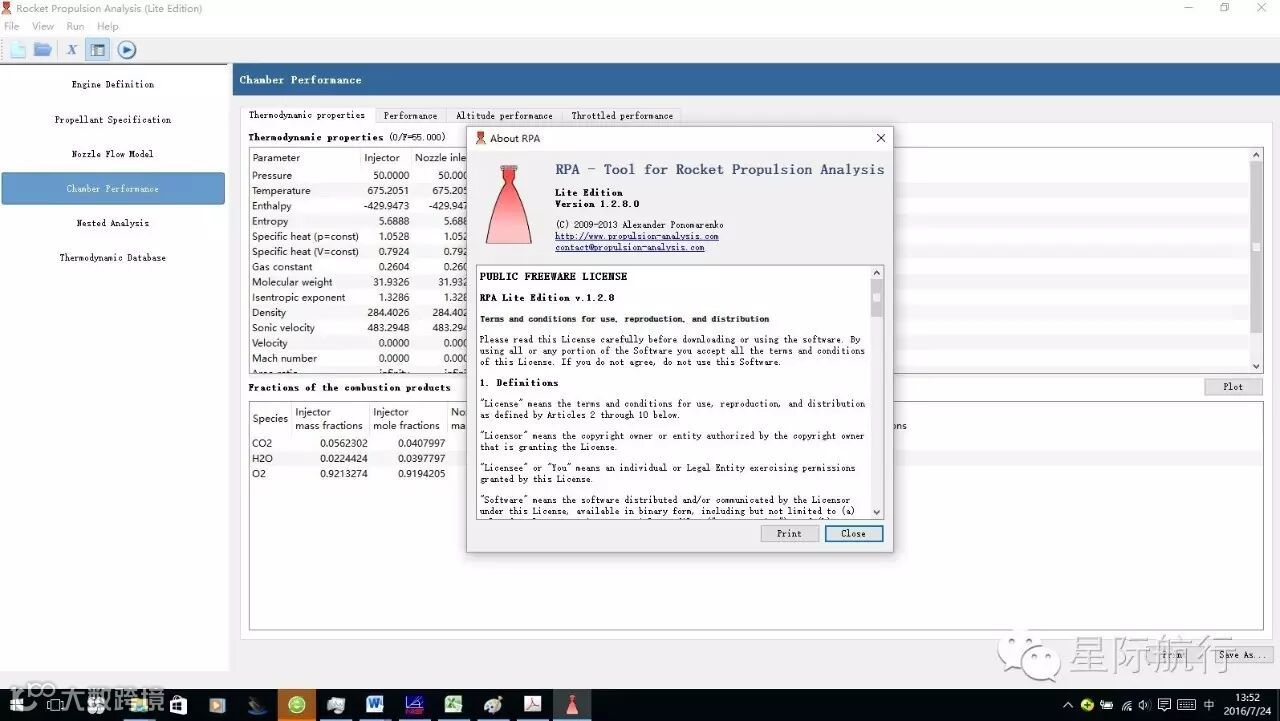The width and height of the screenshot is (1280, 721).
Task: Open a file using the folder toolbar icon
Action: tap(42, 50)
